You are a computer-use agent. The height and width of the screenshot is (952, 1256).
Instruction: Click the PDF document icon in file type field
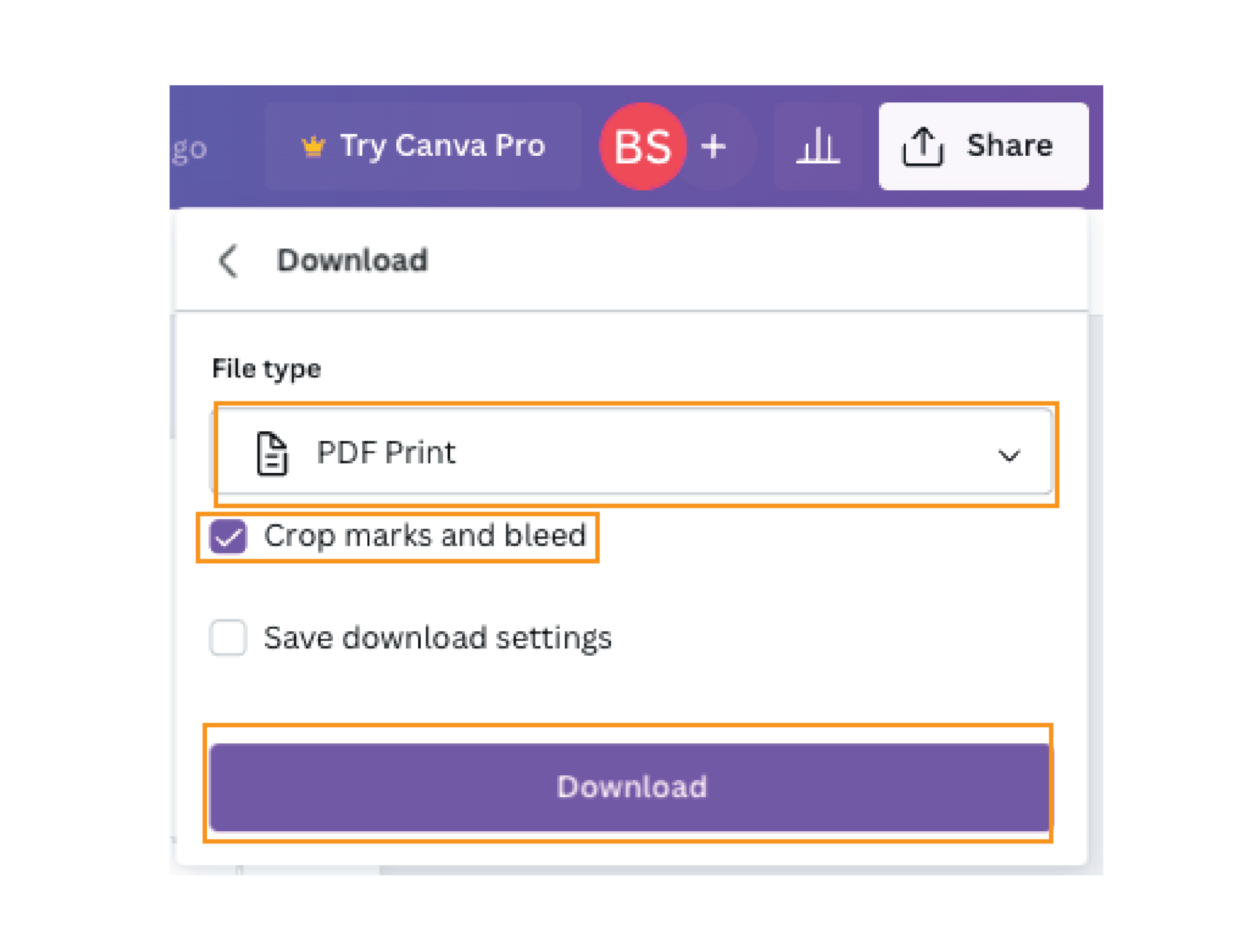[272, 454]
